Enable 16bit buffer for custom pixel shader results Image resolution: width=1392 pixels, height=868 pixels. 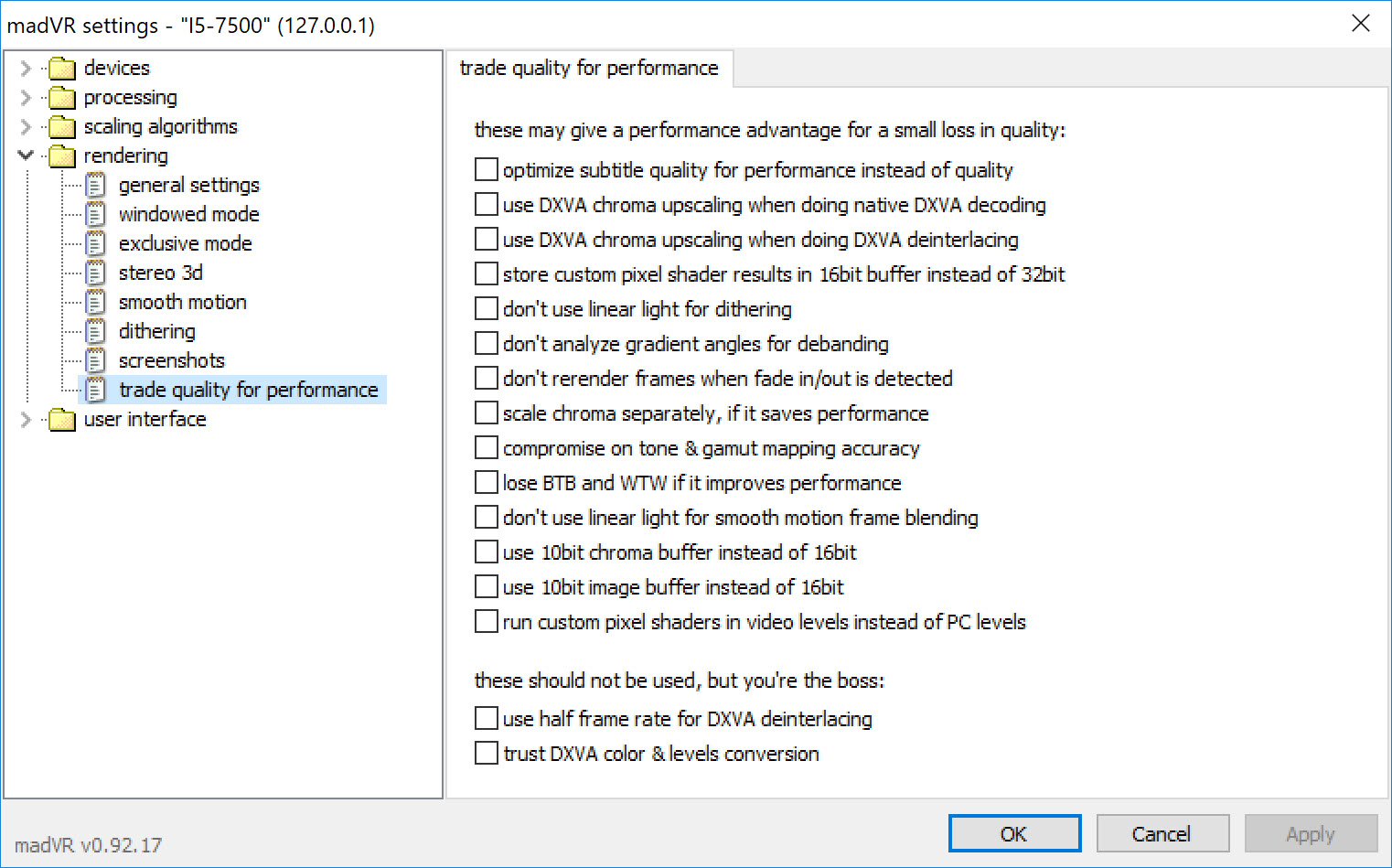pyautogui.click(x=487, y=273)
